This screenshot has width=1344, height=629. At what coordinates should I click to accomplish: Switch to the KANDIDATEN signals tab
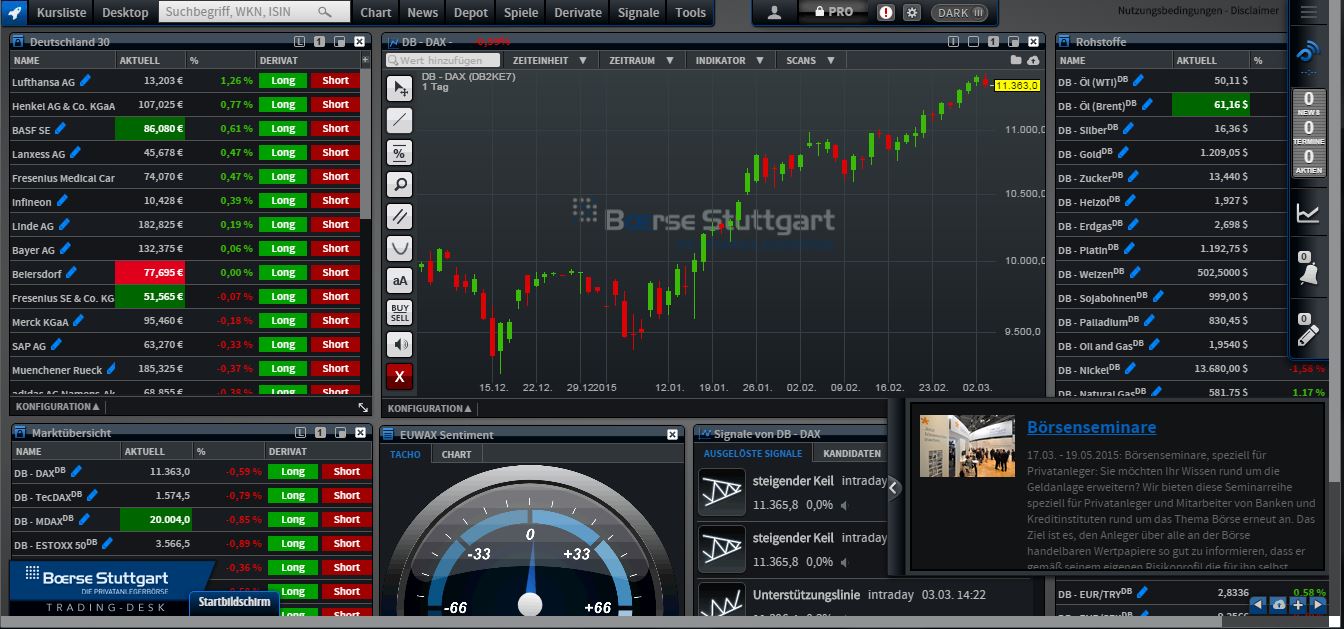[x=852, y=453]
